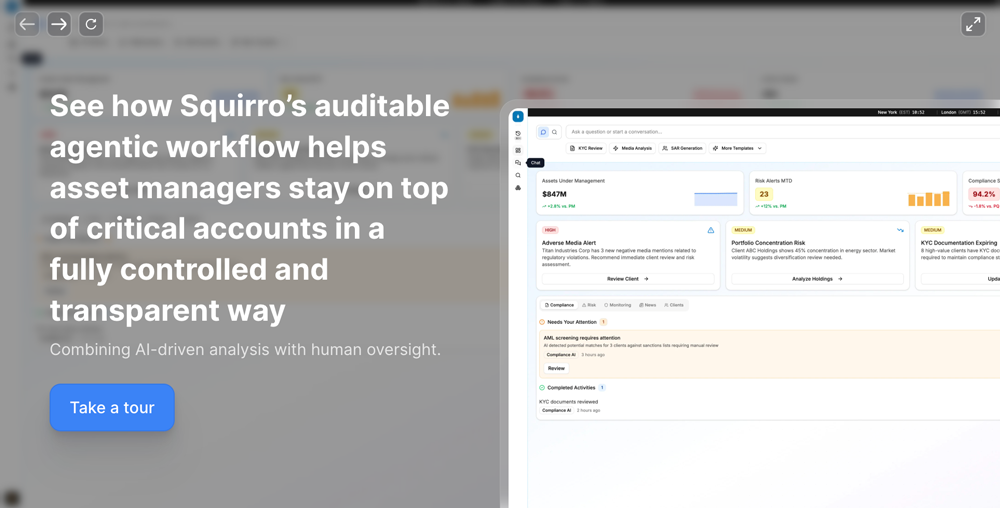Screen dimensions: 1000x508
Task: Click the KYC Review template button
Action: point(586,148)
